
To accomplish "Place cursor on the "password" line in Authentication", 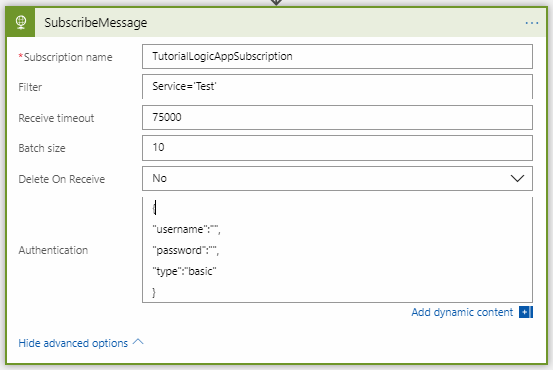I will 186,250.
